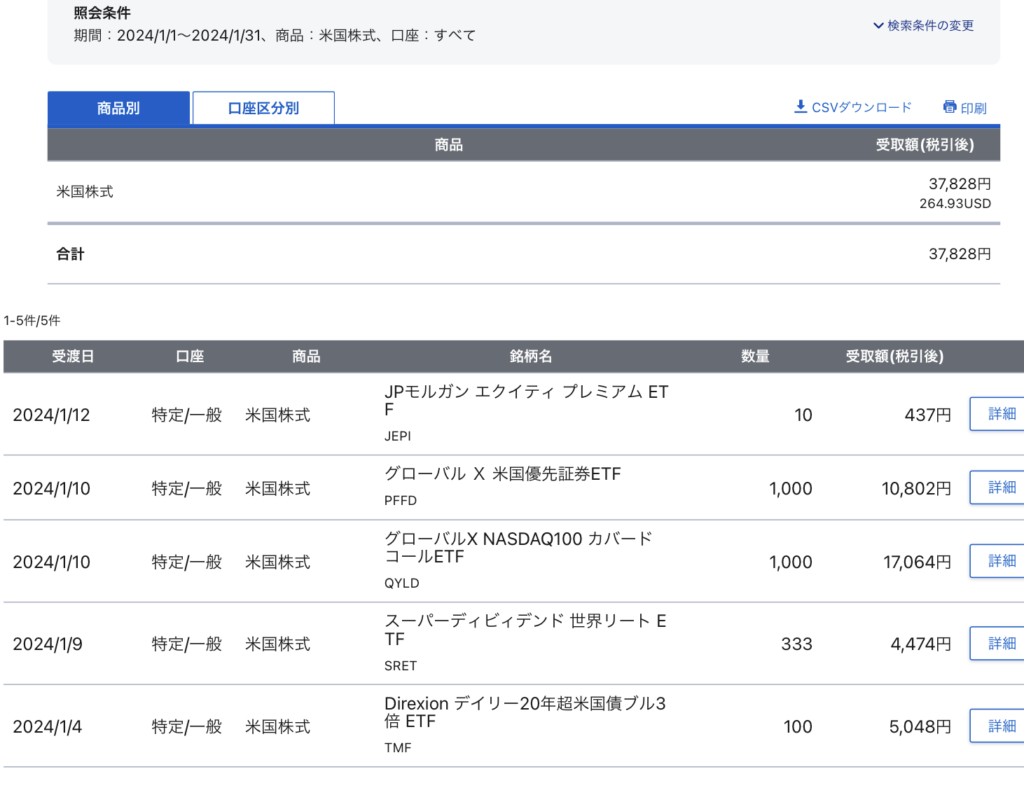This screenshot has width=1024, height=809.
Task: Click the 437円 amount
Action: tap(928, 415)
